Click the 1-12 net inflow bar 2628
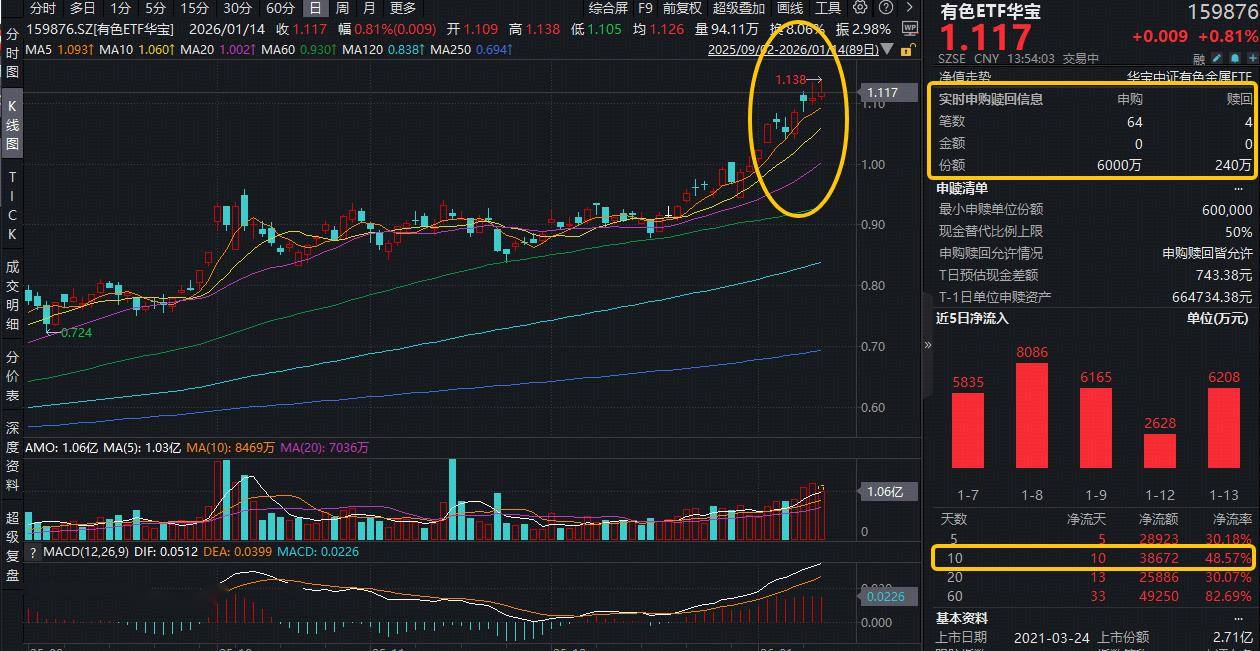Viewport: 1260px width, 651px height. (1159, 451)
